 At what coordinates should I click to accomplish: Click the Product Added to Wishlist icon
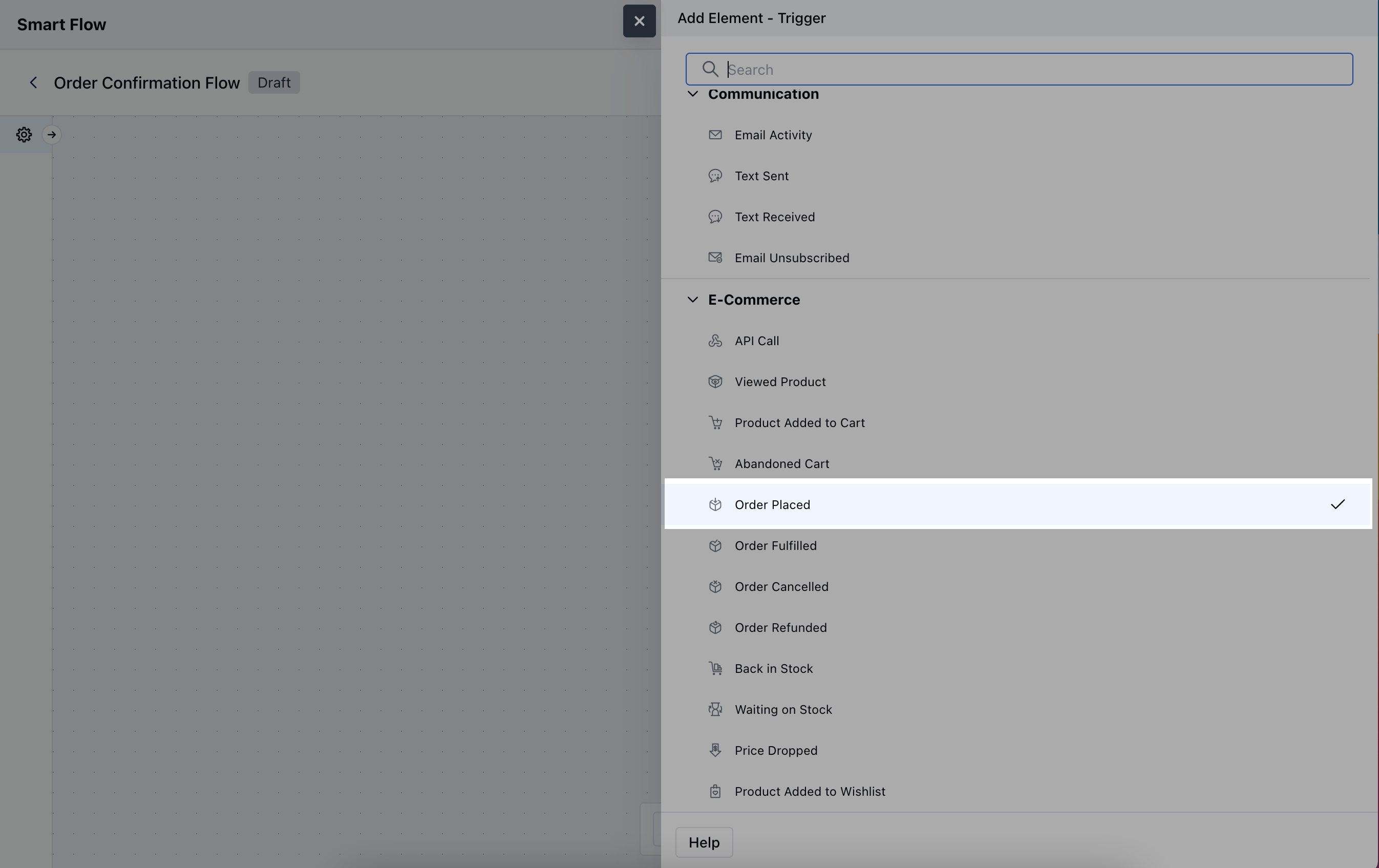715,791
